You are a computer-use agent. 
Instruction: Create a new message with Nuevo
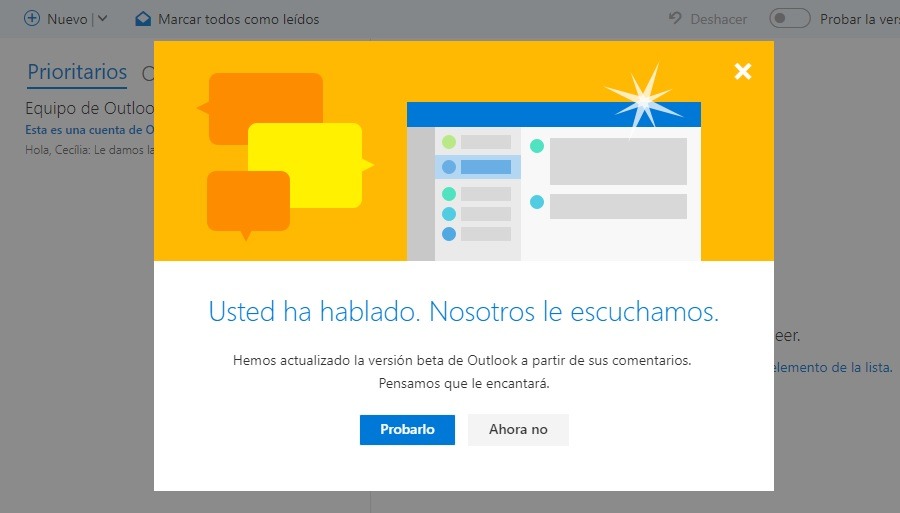[x=67, y=19]
